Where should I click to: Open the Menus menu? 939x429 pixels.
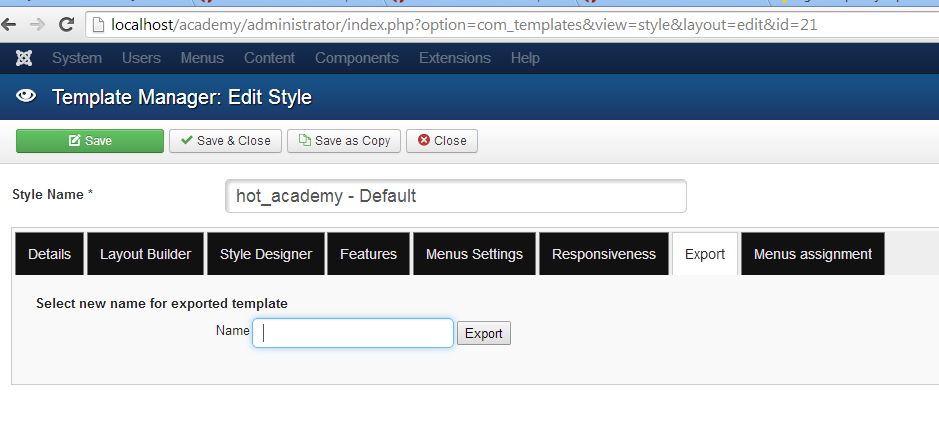point(202,58)
